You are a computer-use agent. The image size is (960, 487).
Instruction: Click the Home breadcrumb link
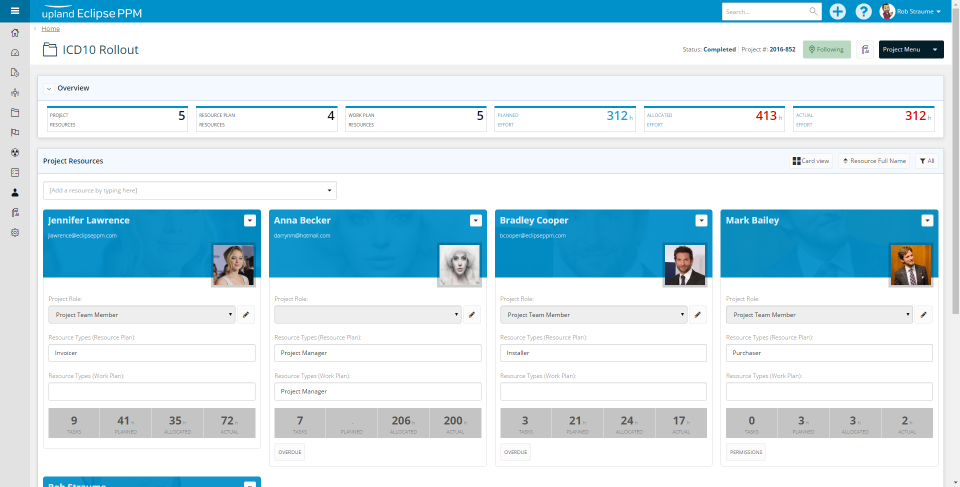pos(51,29)
